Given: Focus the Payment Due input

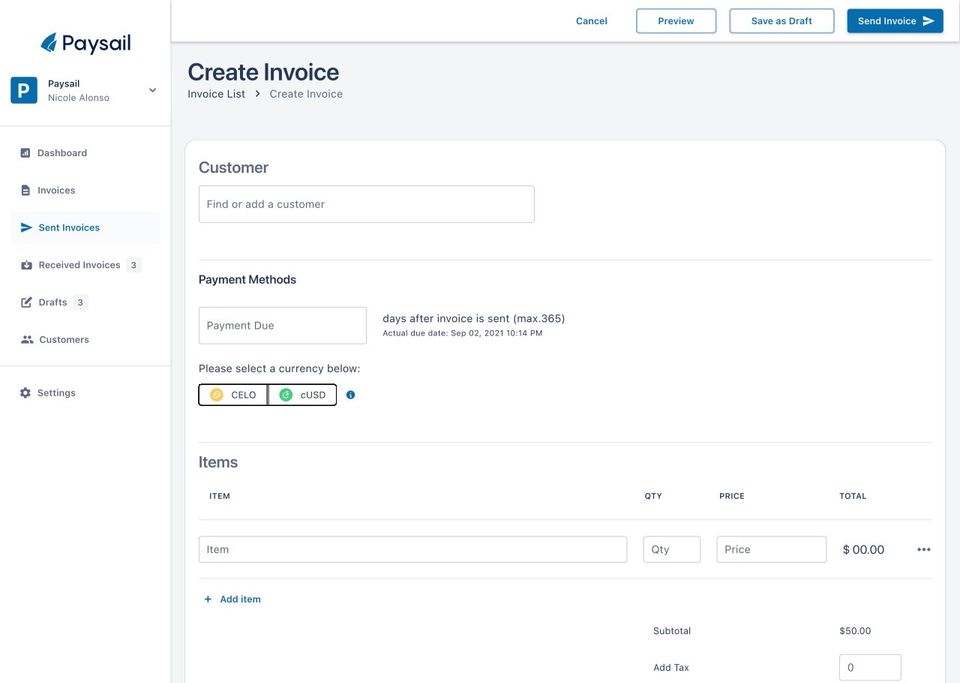Looking at the screenshot, I should pos(283,326).
